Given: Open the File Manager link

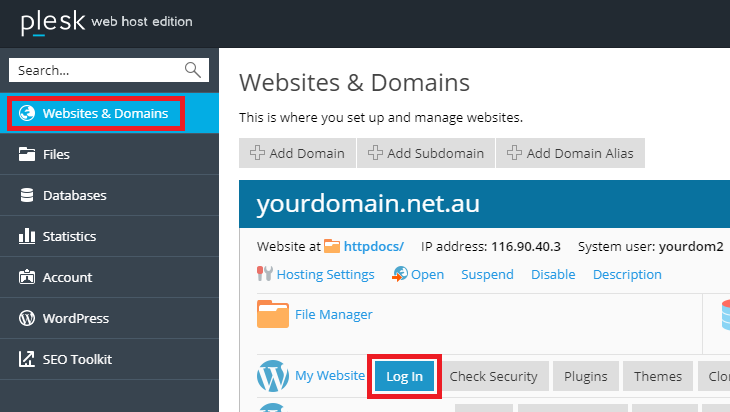Looking at the screenshot, I should (334, 315).
